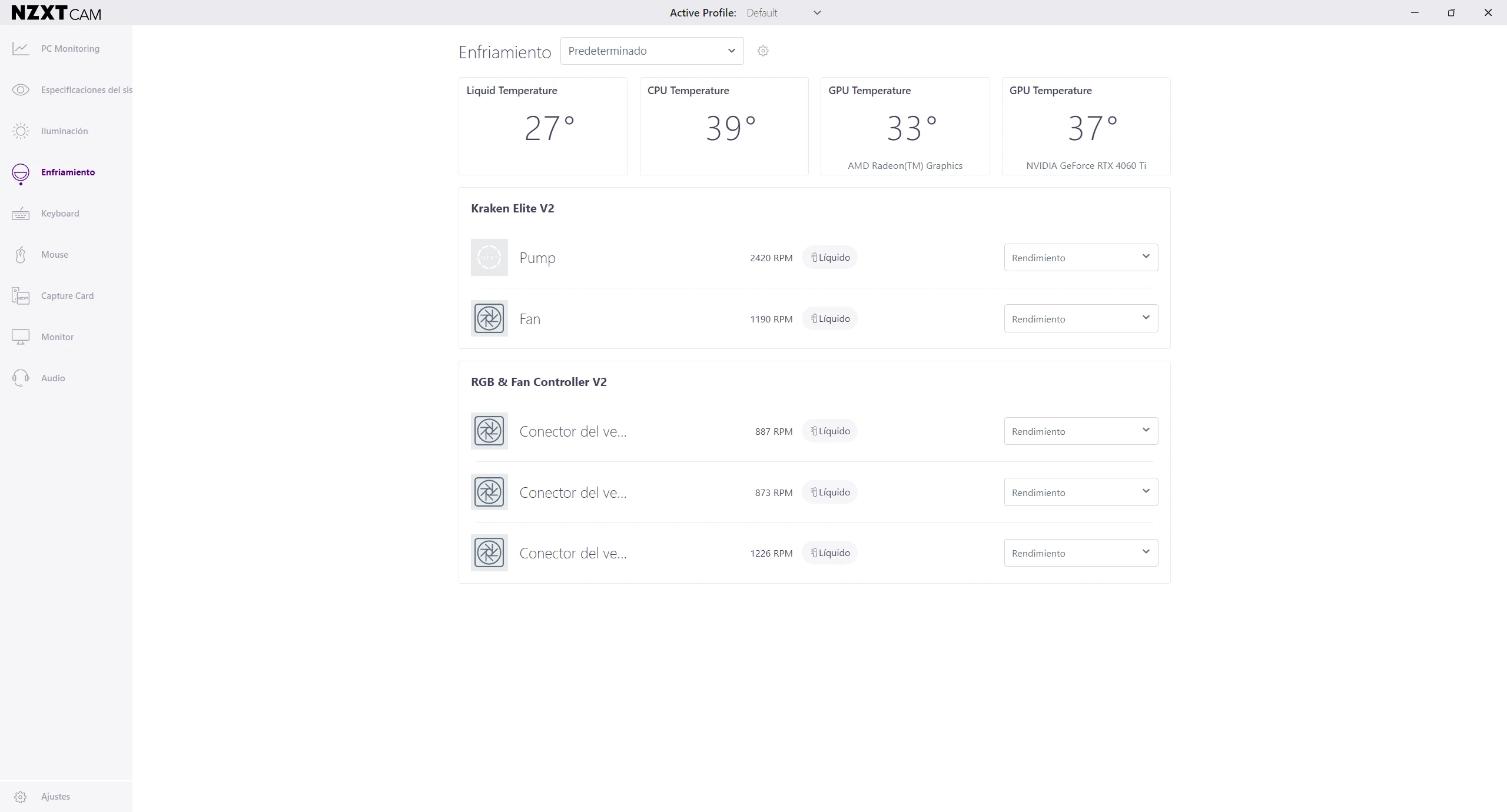Click the CPU Temperature 39° card

[x=724, y=126]
